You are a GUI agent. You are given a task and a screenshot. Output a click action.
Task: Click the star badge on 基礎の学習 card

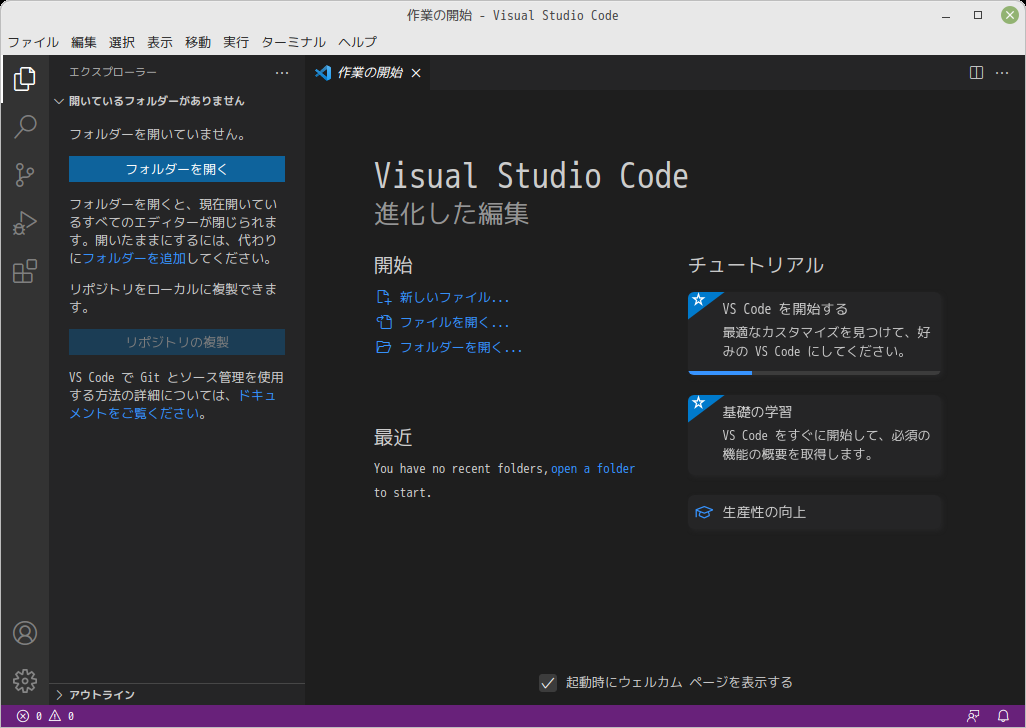point(699,402)
